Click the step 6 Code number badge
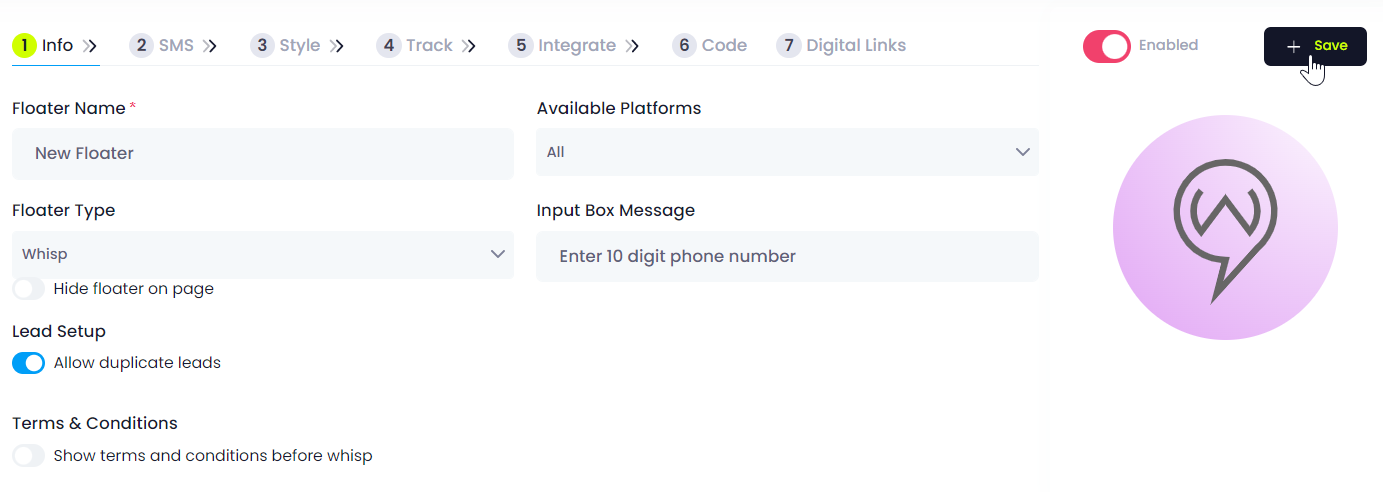 click(685, 45)
